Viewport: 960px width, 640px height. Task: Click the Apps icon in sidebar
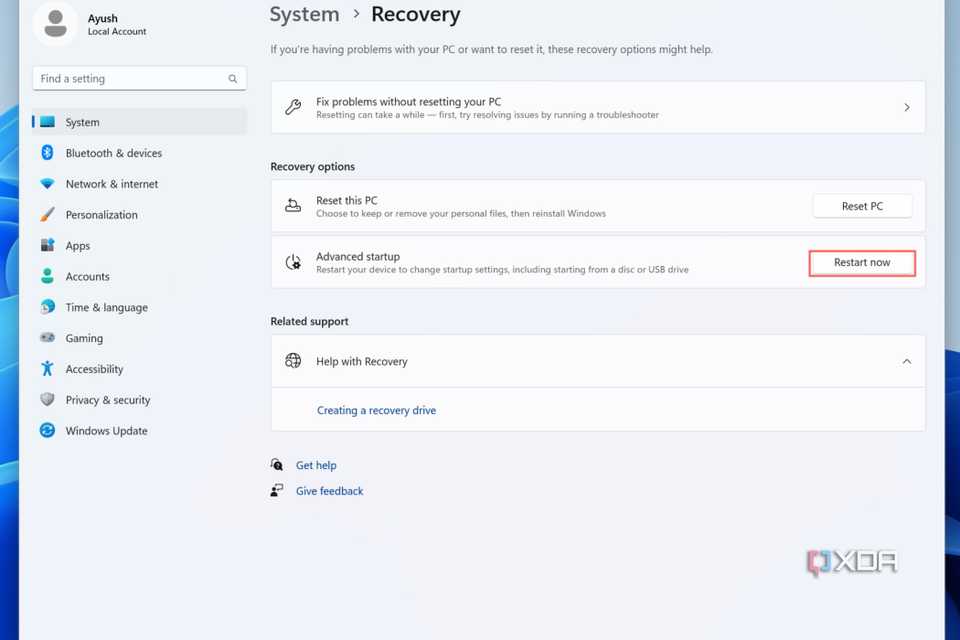coord(47,245)
